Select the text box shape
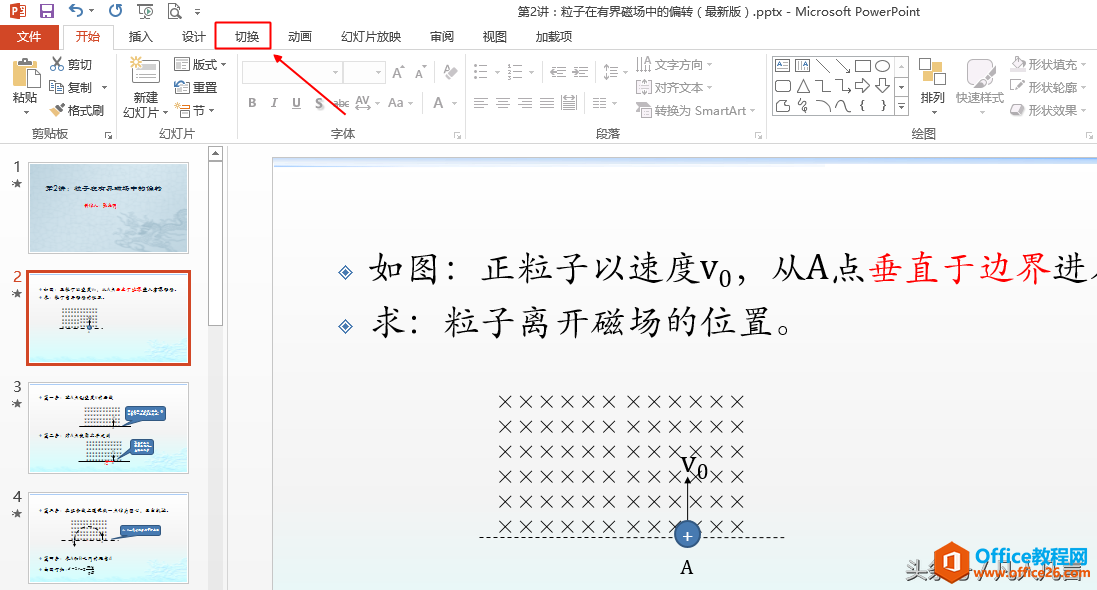This screenshot has width=1097, height=590. coord(783,66)
